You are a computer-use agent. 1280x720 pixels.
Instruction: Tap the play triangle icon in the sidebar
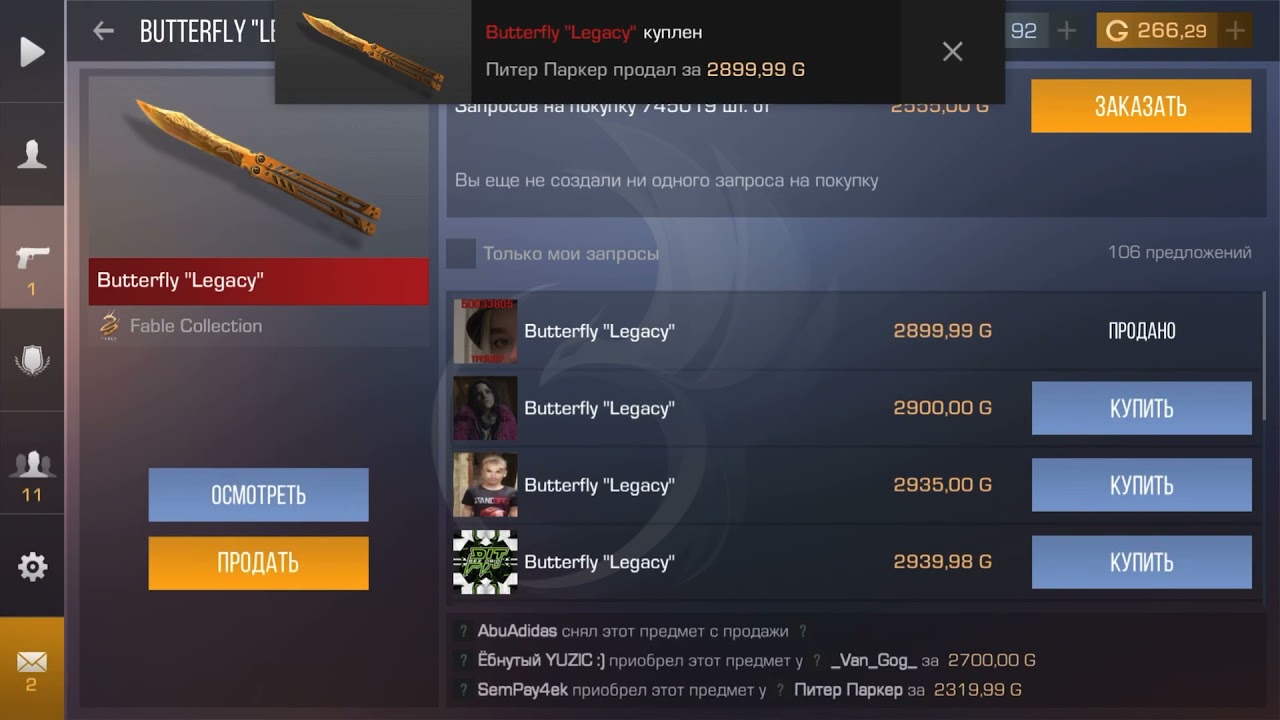click(32, 52)
